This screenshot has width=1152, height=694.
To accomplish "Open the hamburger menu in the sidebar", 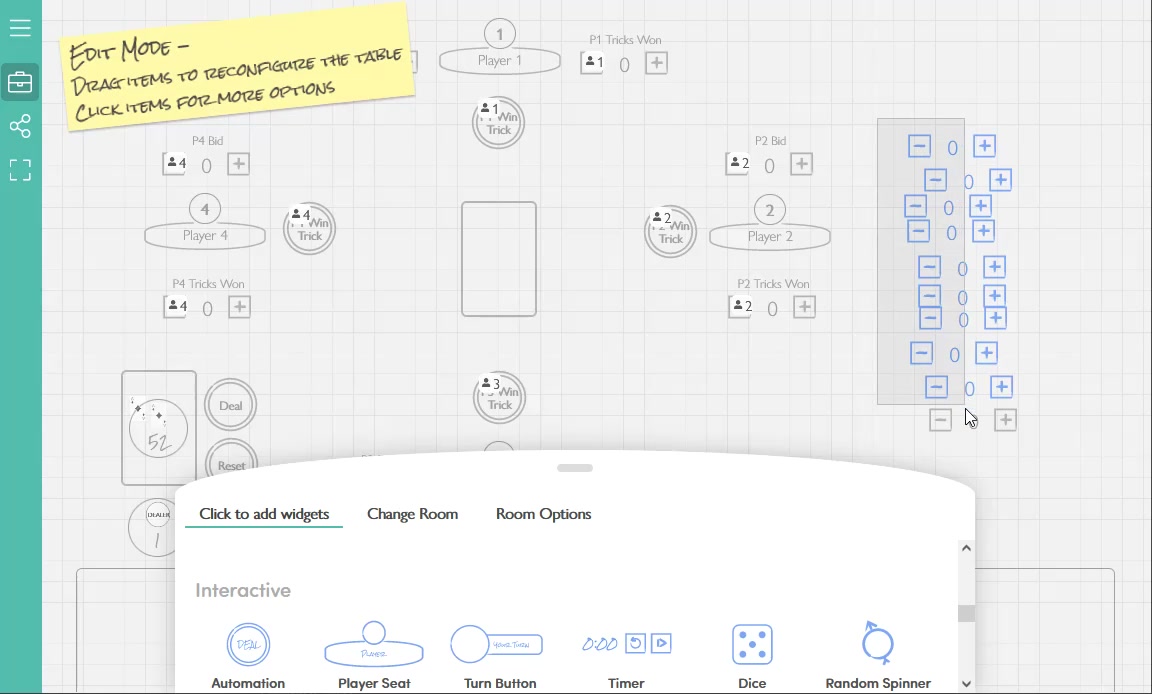I will point(20,28).
